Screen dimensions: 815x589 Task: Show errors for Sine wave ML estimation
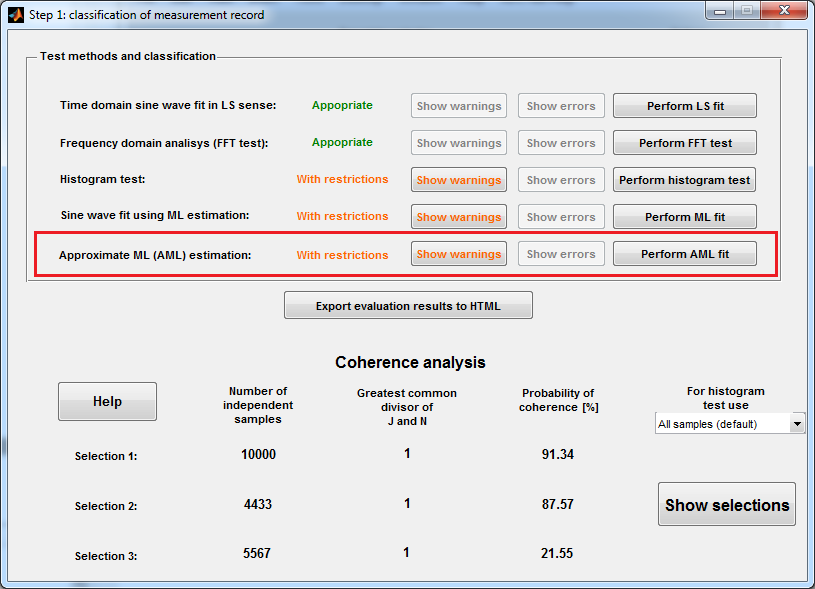561,217
